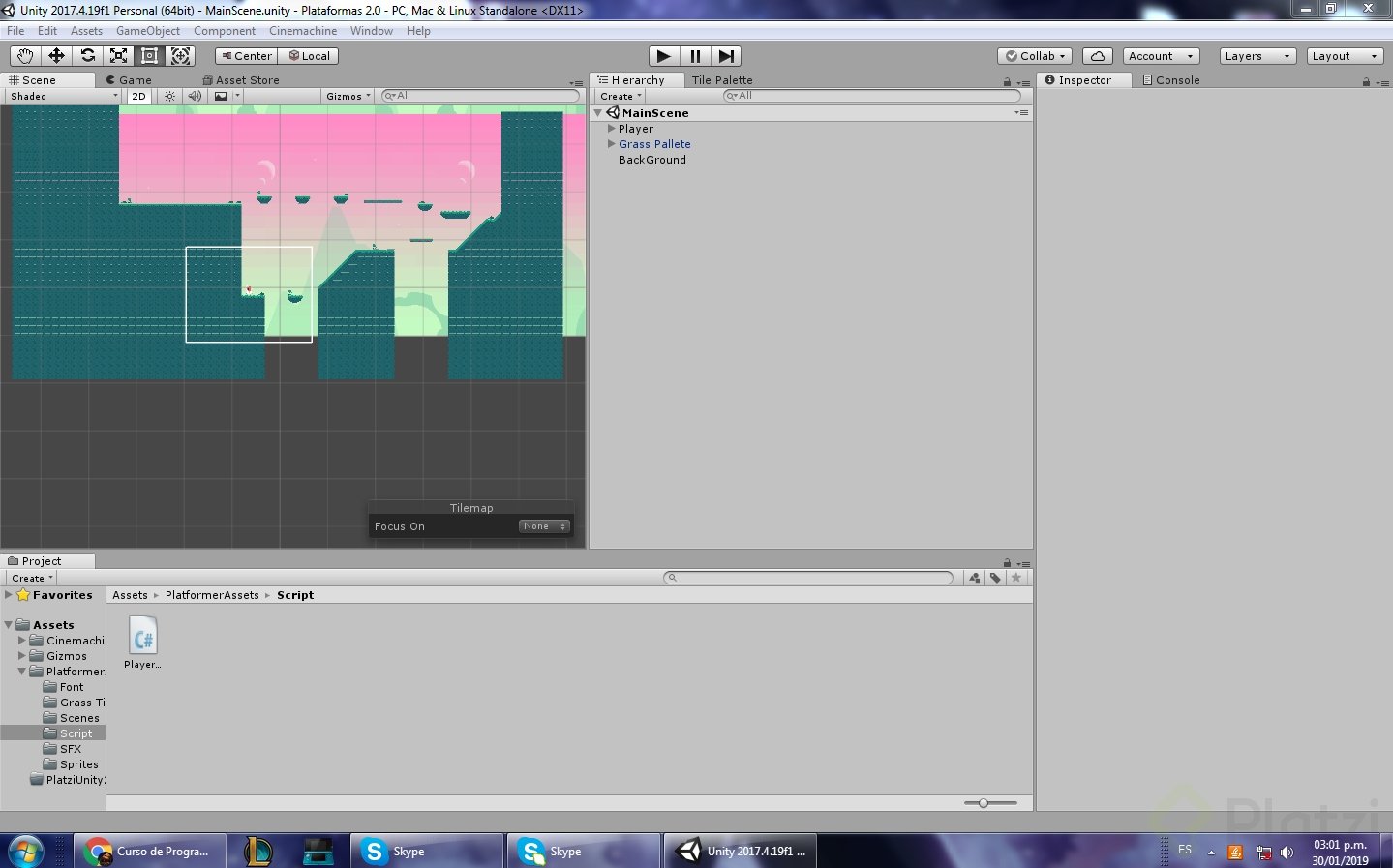
Task: Open the Shaded draw mode dropdown
Action: tap(64, 96)
